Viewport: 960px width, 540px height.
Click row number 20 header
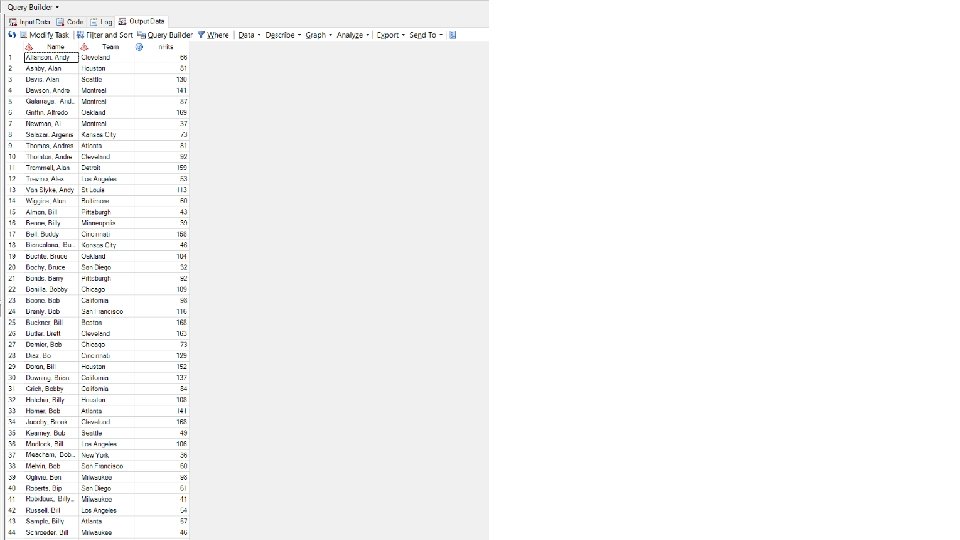click(x=15, y=268)
